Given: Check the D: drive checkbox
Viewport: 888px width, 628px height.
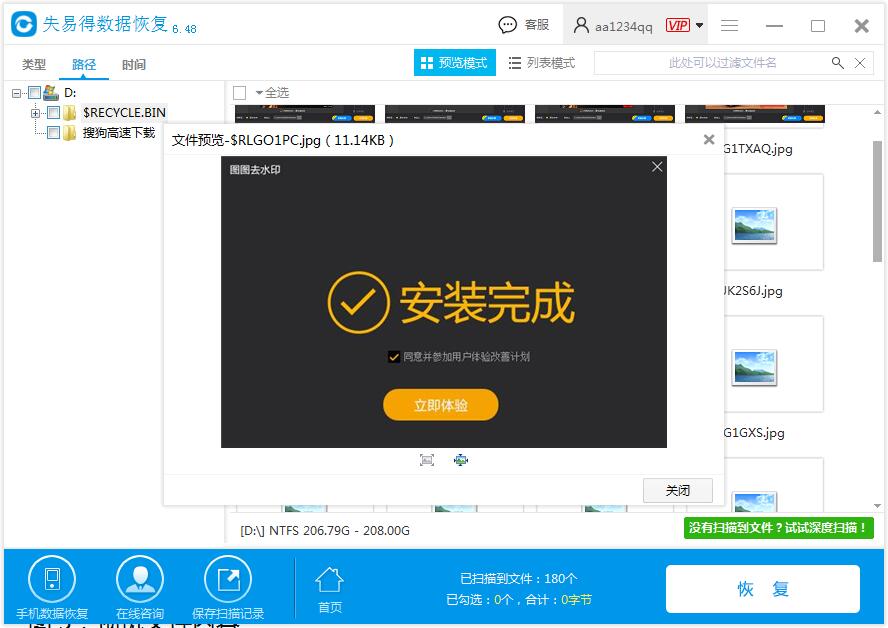Looking at the screenshot, I should click(34, 92).
